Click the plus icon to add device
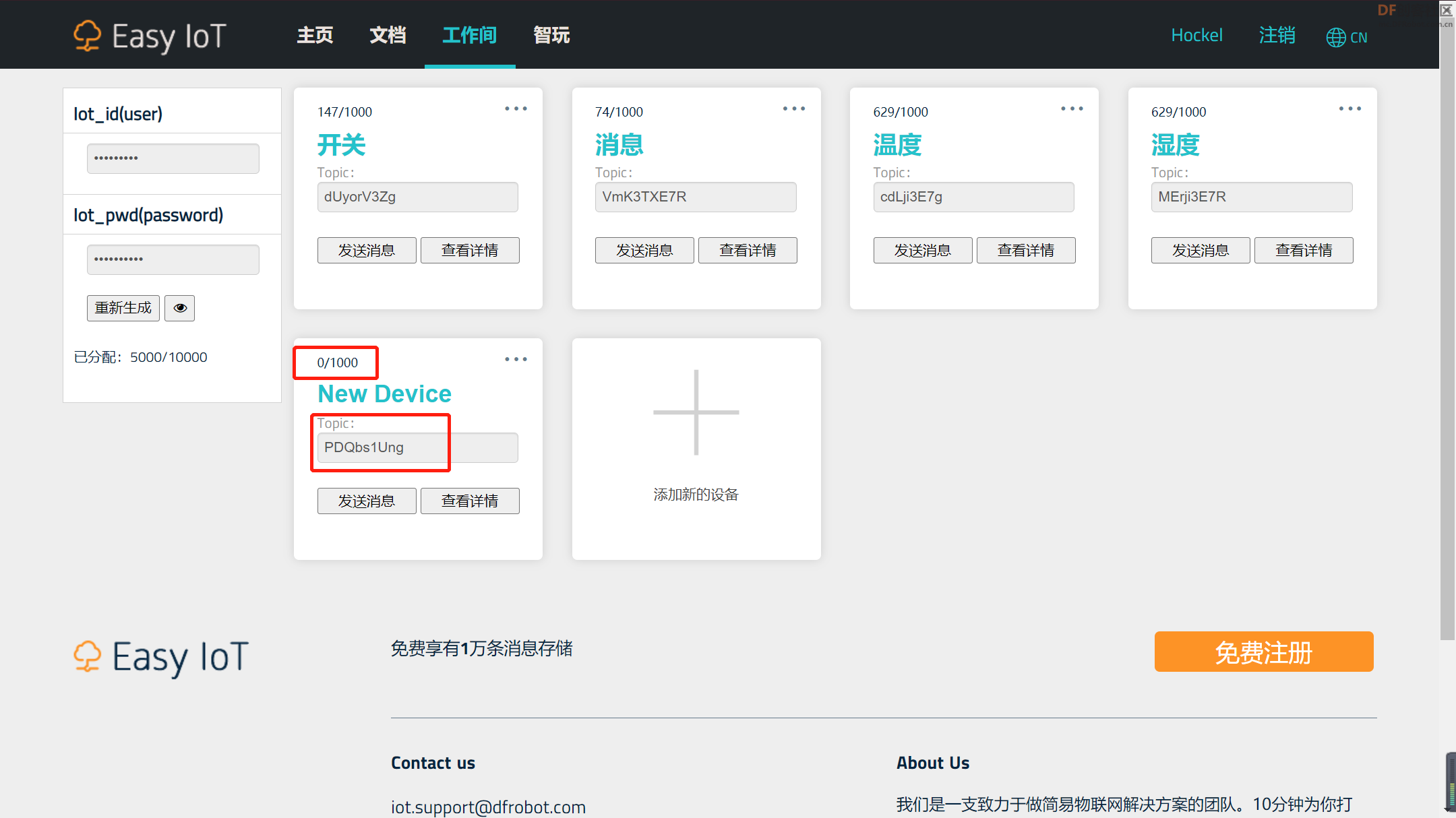The width and height of the screenshot is (1456, 818). point(696,412)
